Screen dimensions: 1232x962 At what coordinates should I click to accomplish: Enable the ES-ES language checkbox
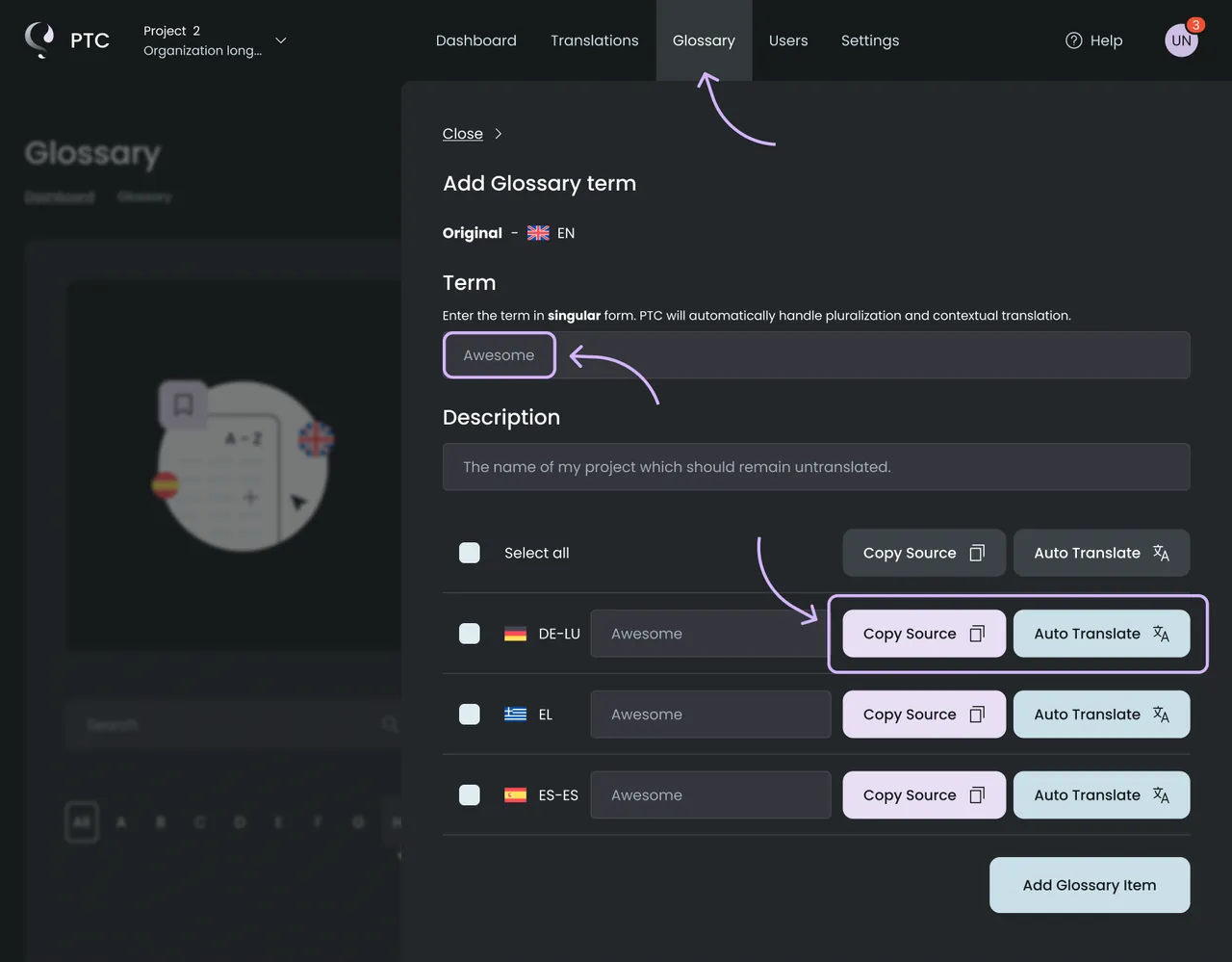[470, 795]
